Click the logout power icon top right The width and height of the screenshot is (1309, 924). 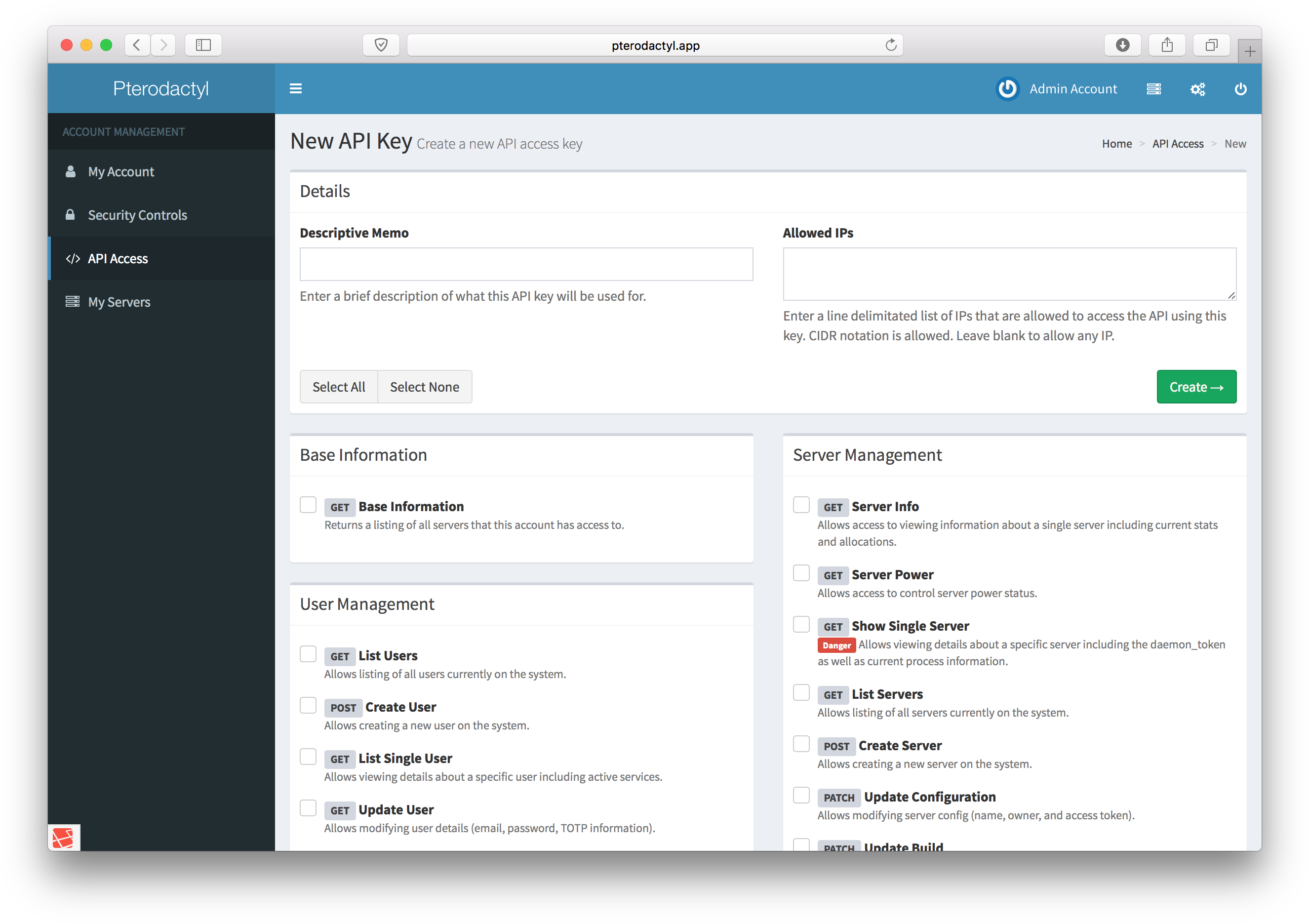point(1240,89)
